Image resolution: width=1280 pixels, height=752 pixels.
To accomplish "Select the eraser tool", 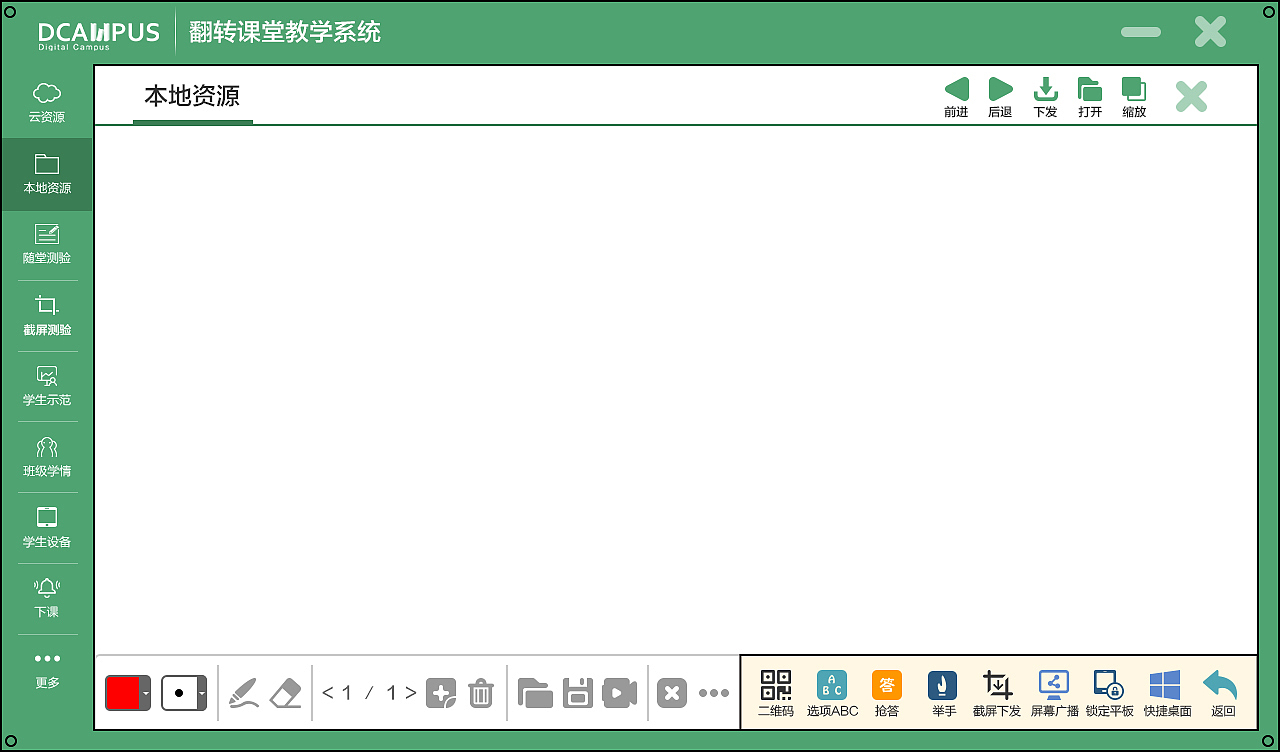I will pyautogui.click(x=285, y=692).
